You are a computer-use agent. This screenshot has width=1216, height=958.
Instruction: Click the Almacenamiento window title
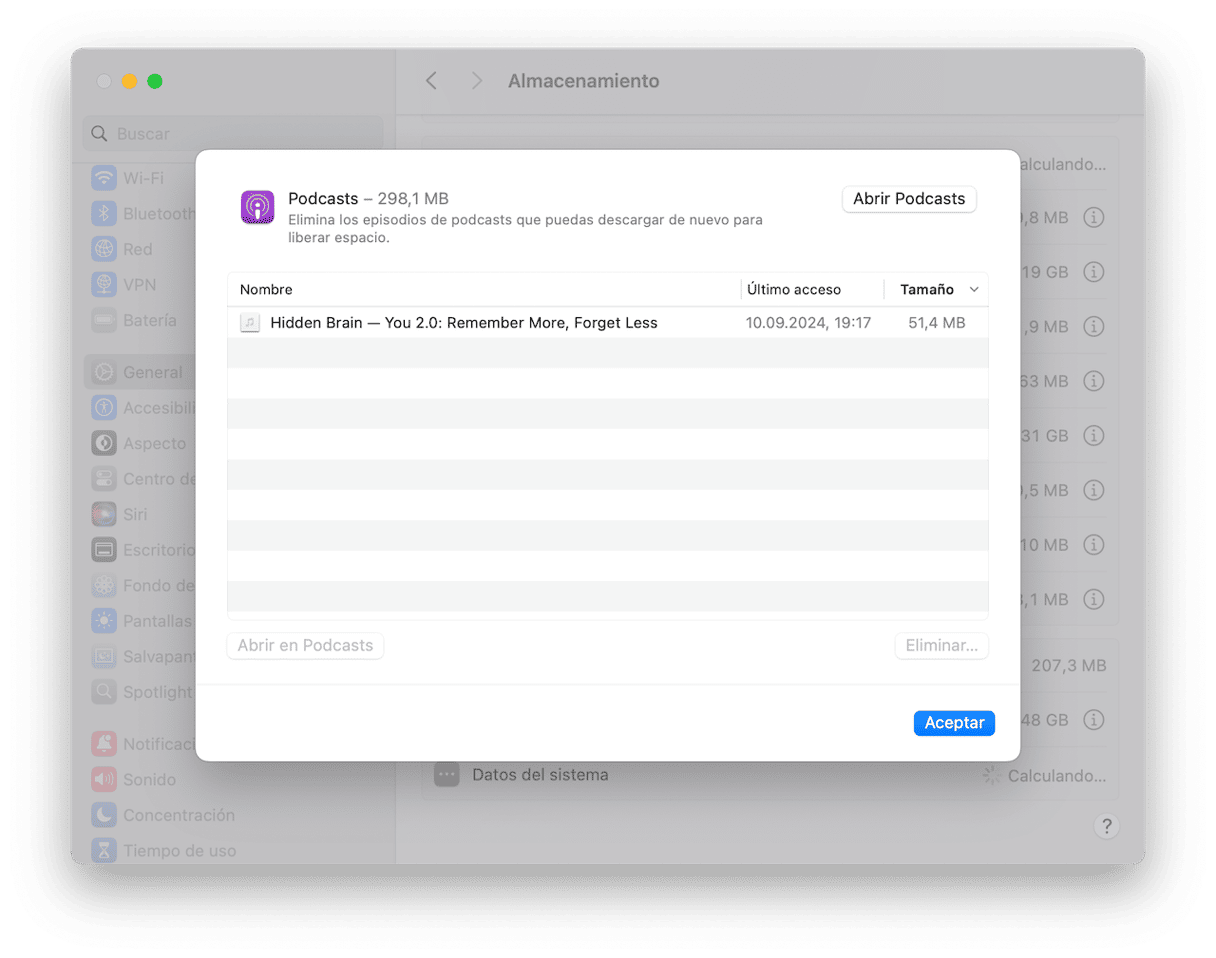pos(584,81)
